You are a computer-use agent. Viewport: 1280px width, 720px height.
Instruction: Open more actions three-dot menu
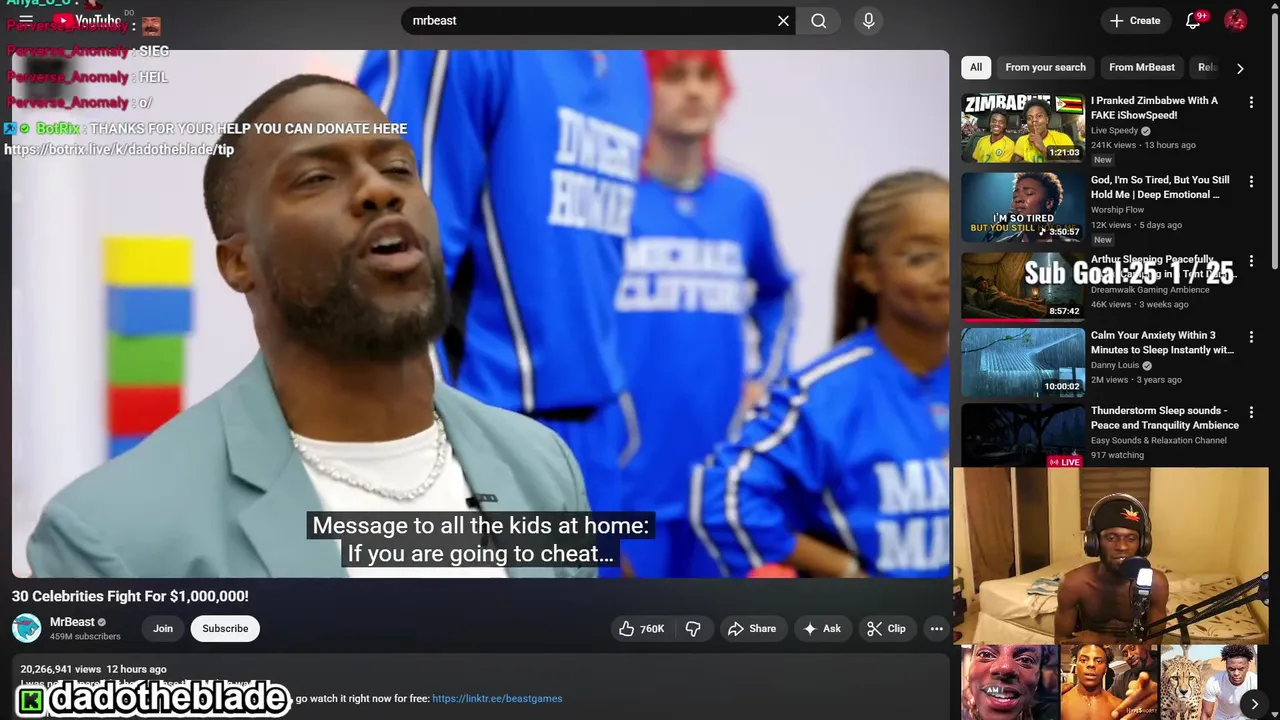click(x=936, y=628)
